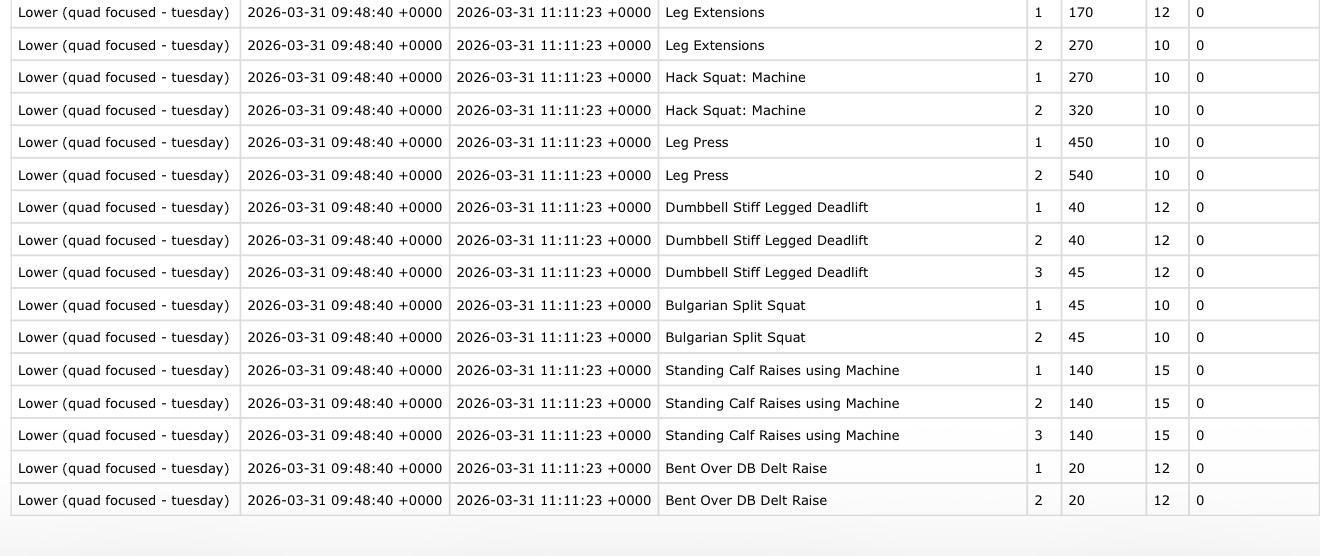
Task: Select the 45 weight cell for Stiff Legged Deadlift
Action: click(x=1076, y=272)
